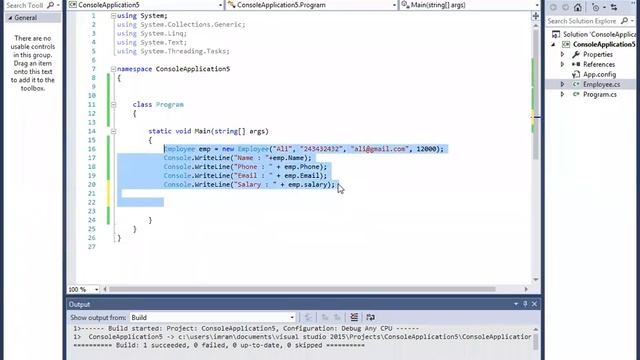Collapse the ConsoleApplication5 project tree node
Screen dimensions: 640x360
point(553,44)
